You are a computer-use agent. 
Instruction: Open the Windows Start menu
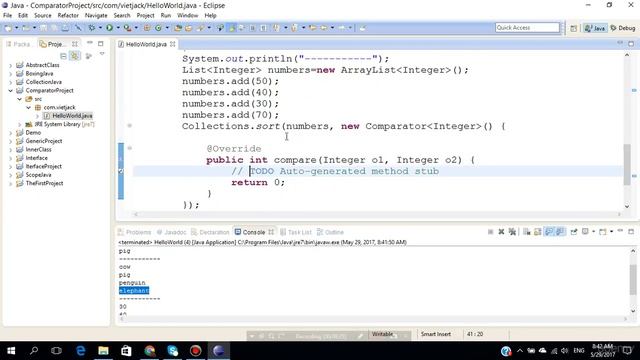pos(11,351)
